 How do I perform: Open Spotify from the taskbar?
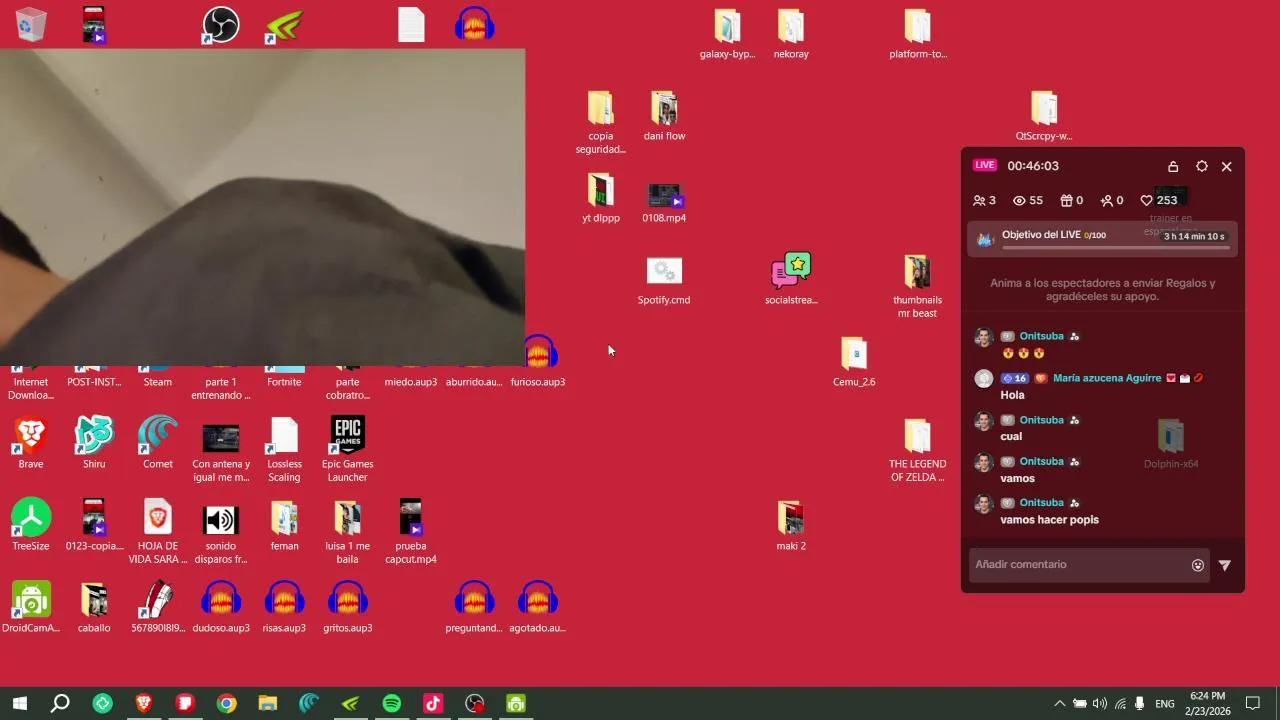[392, 704]
